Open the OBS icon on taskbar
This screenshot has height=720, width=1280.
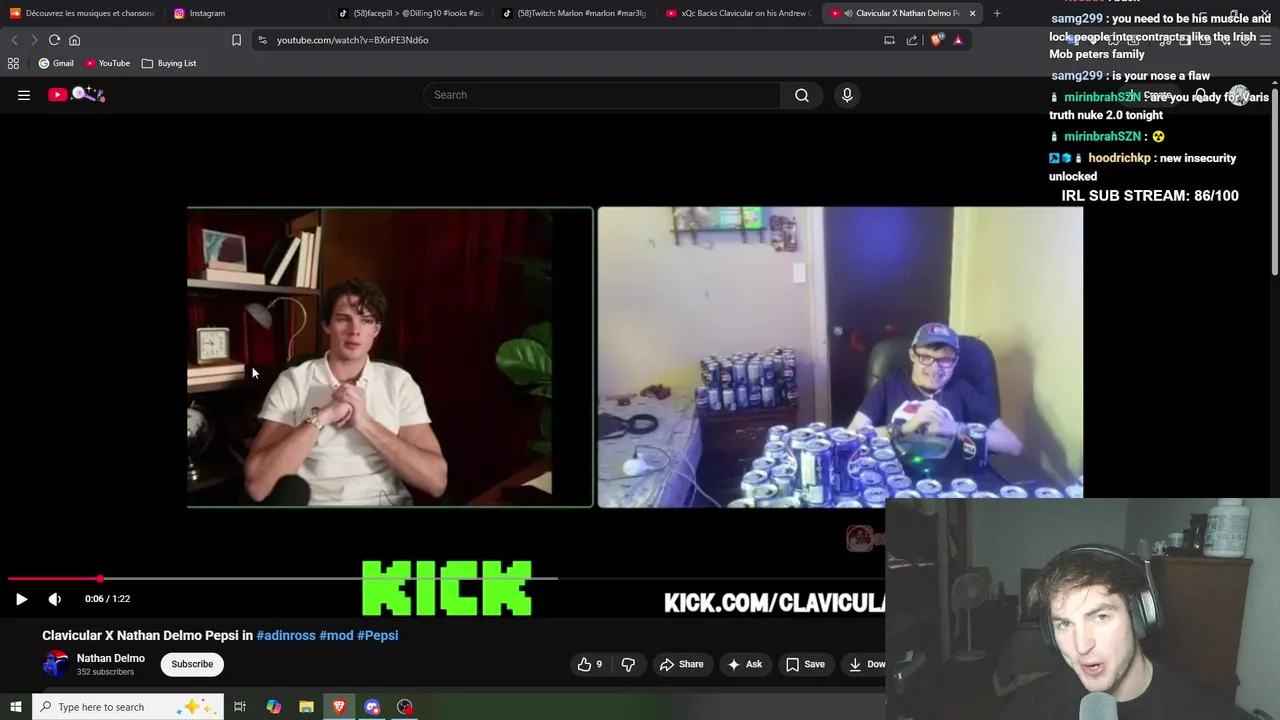[x=405, y=707]
